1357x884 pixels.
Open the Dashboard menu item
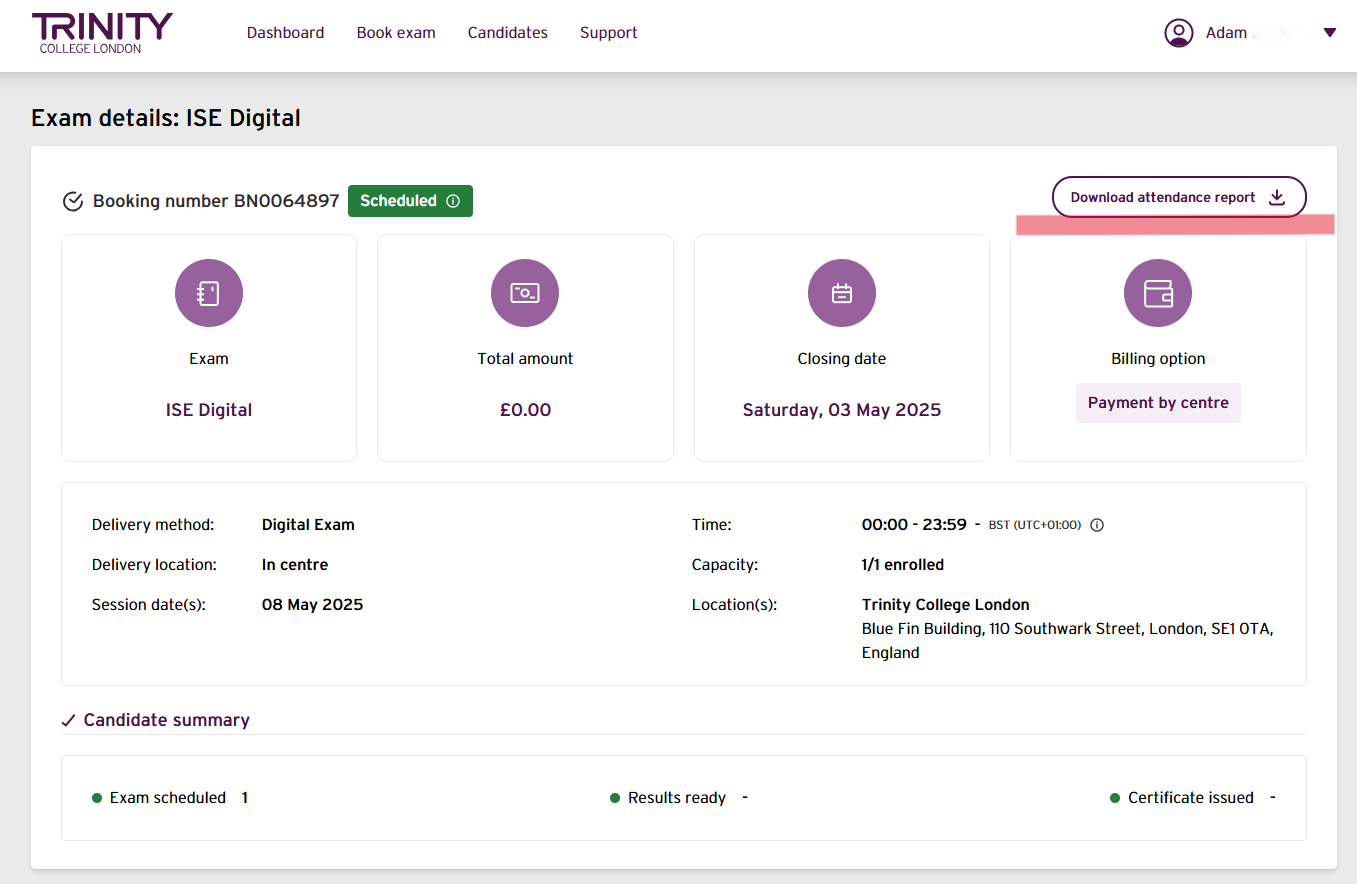(285, 33)
